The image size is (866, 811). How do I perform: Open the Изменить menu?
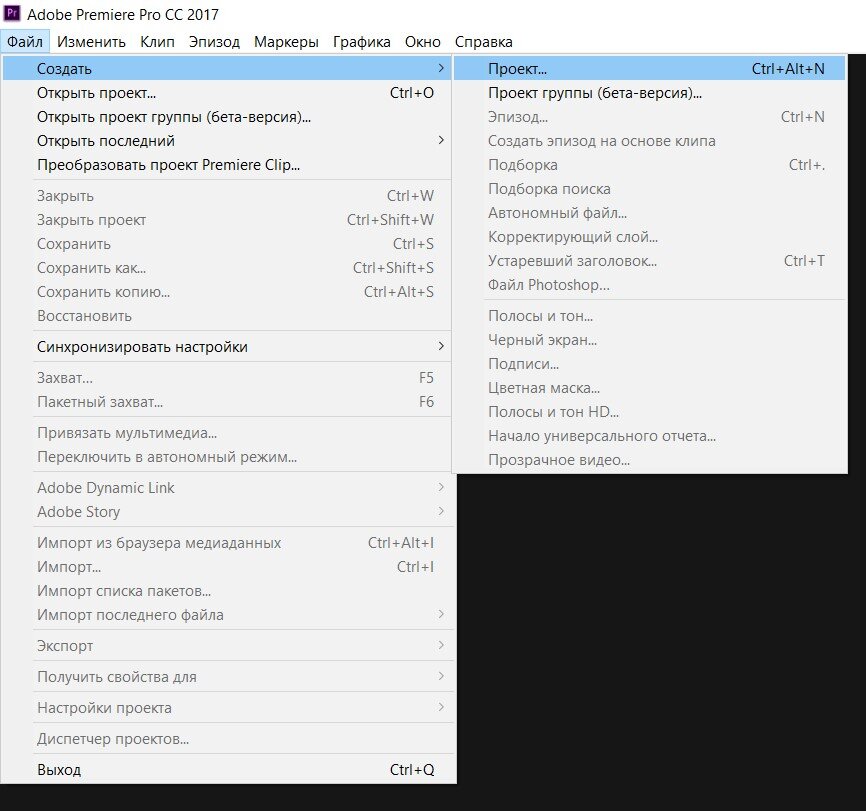tap(91, 42)
